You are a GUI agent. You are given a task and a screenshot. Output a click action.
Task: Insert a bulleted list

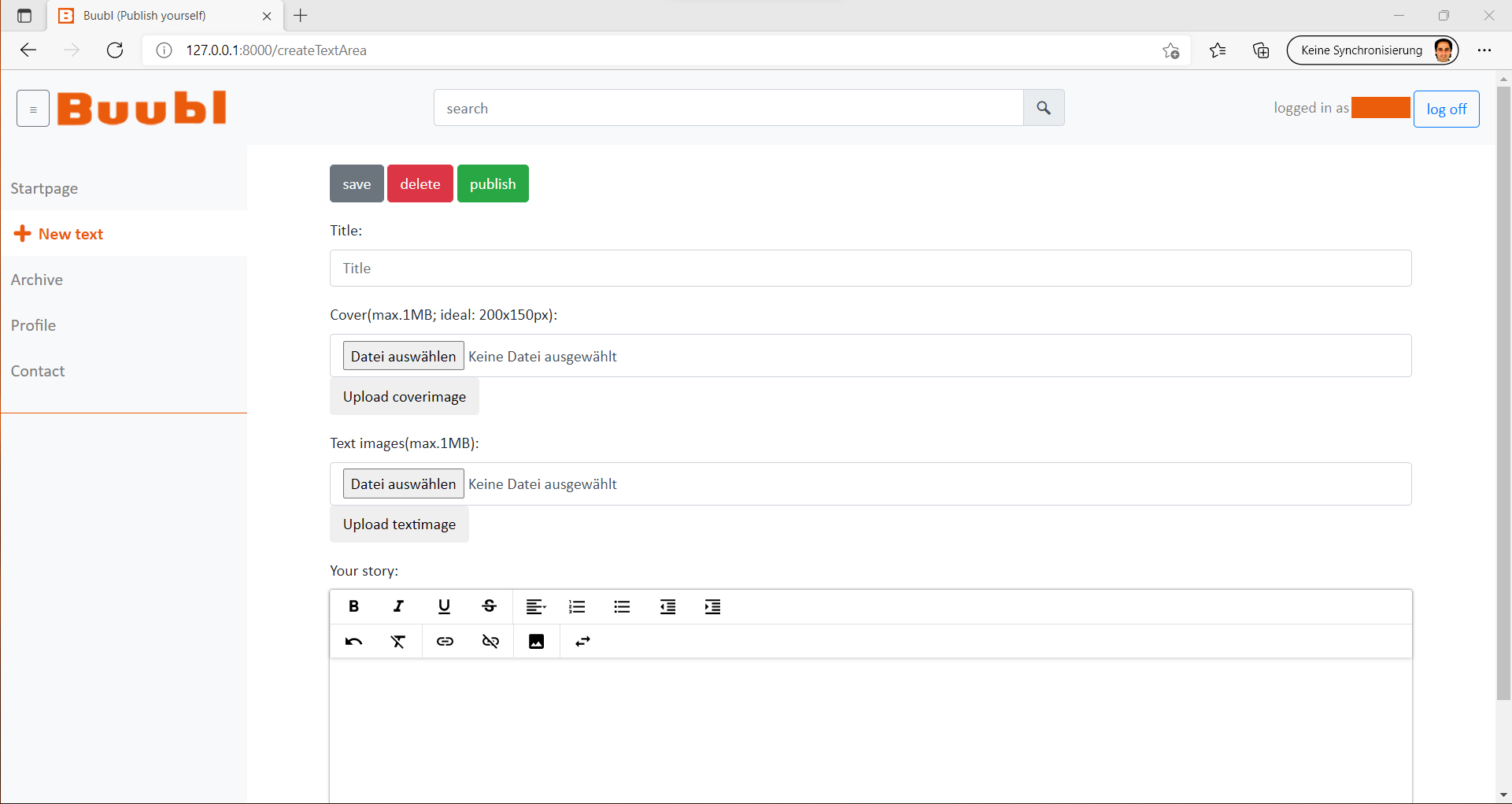pos(622,606)
